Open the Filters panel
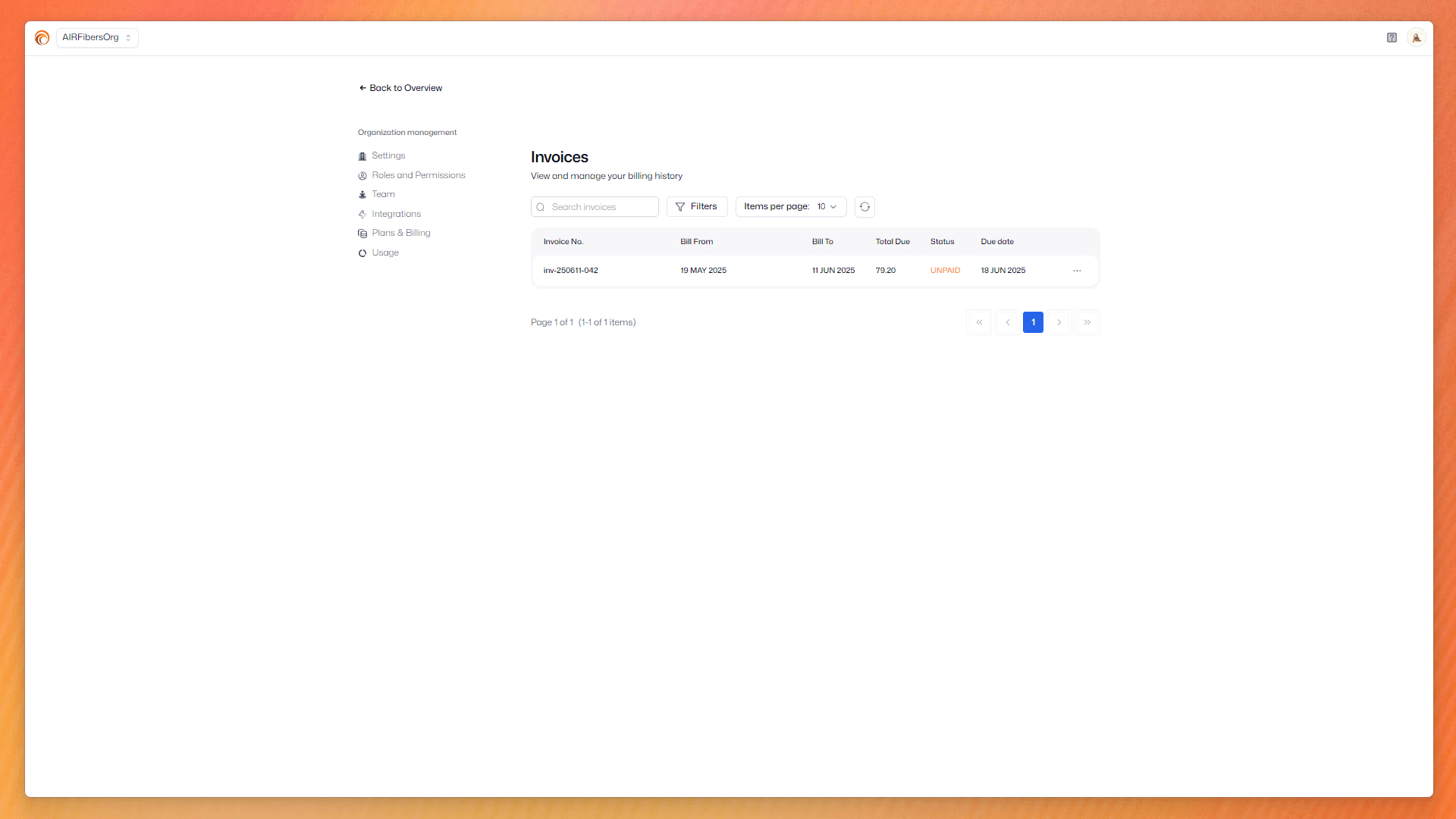 (x=696, y=207)
